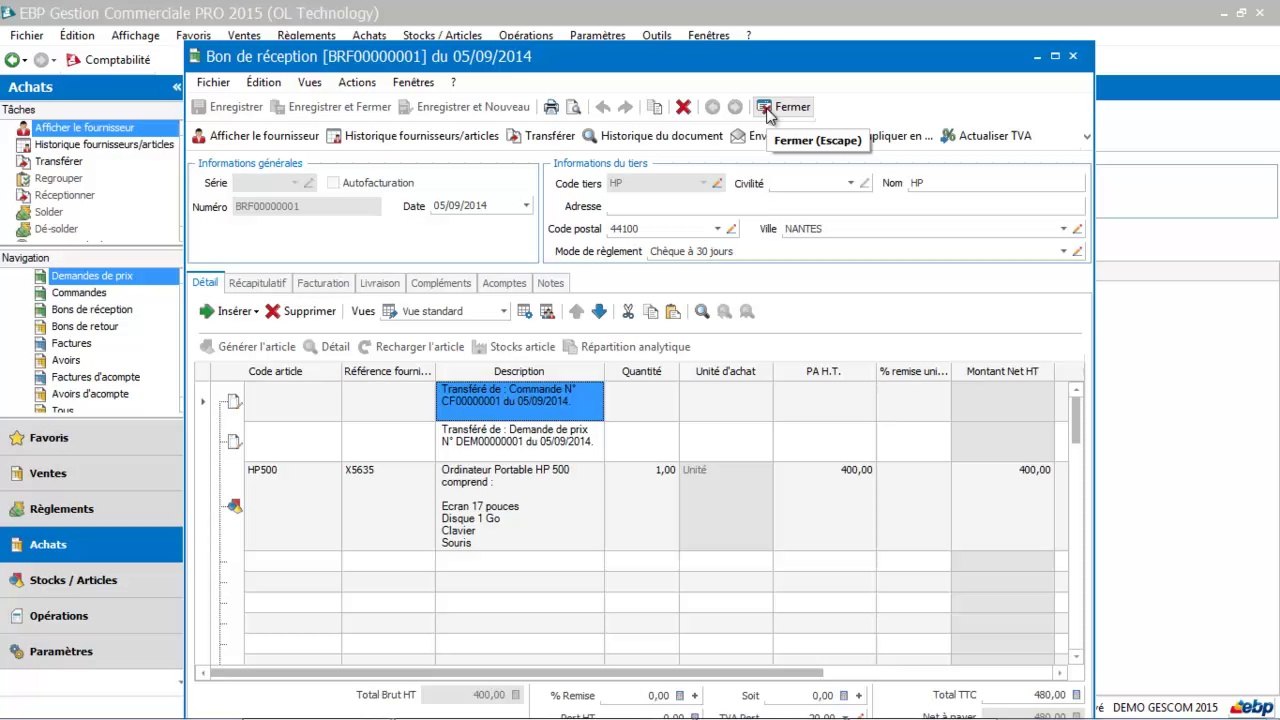Viewport: 1280px width, 720px height.
Task: Open print preview icon next to printer
Action: (x=573, y=107)
